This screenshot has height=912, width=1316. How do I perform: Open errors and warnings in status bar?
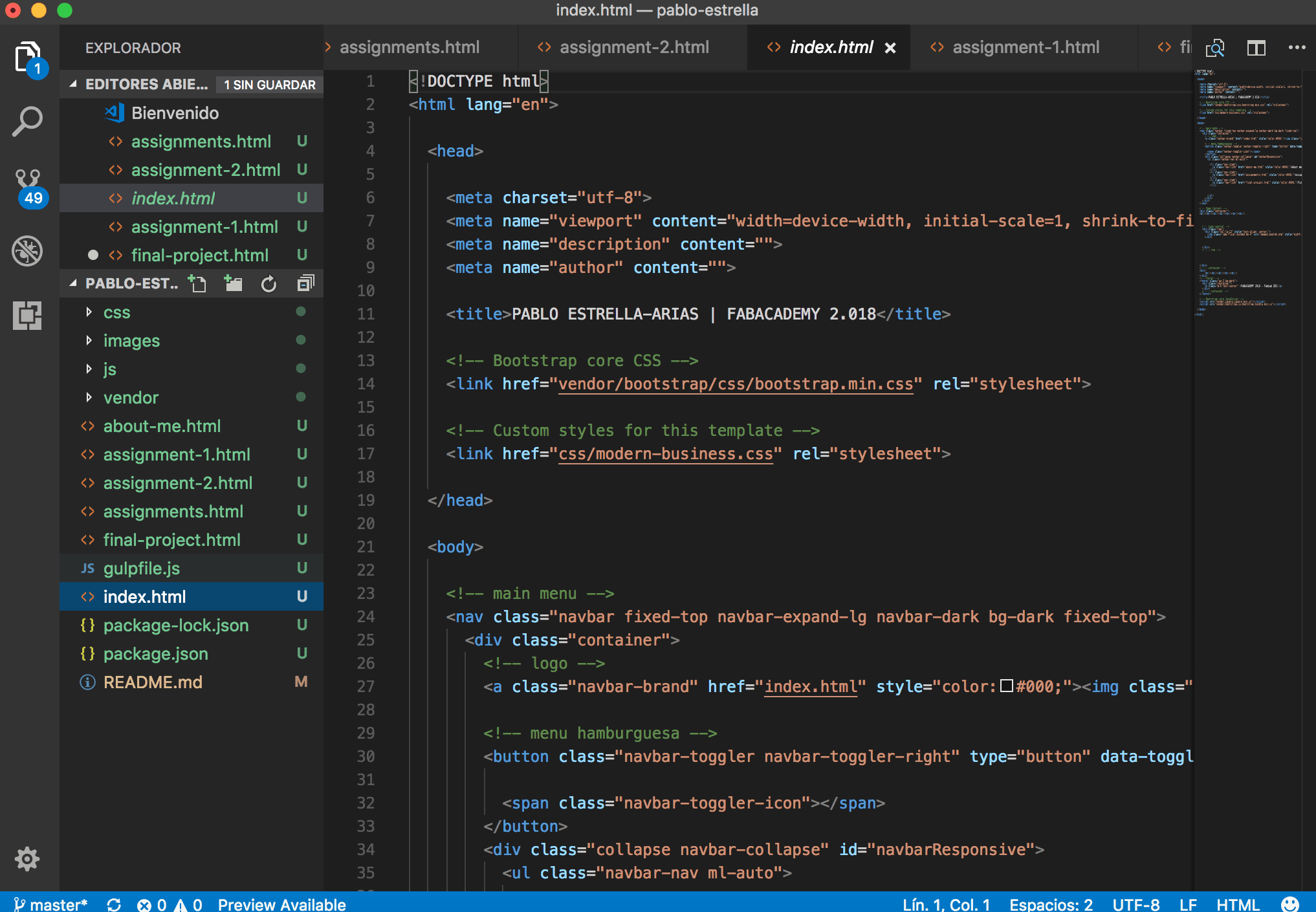point(170,904)
